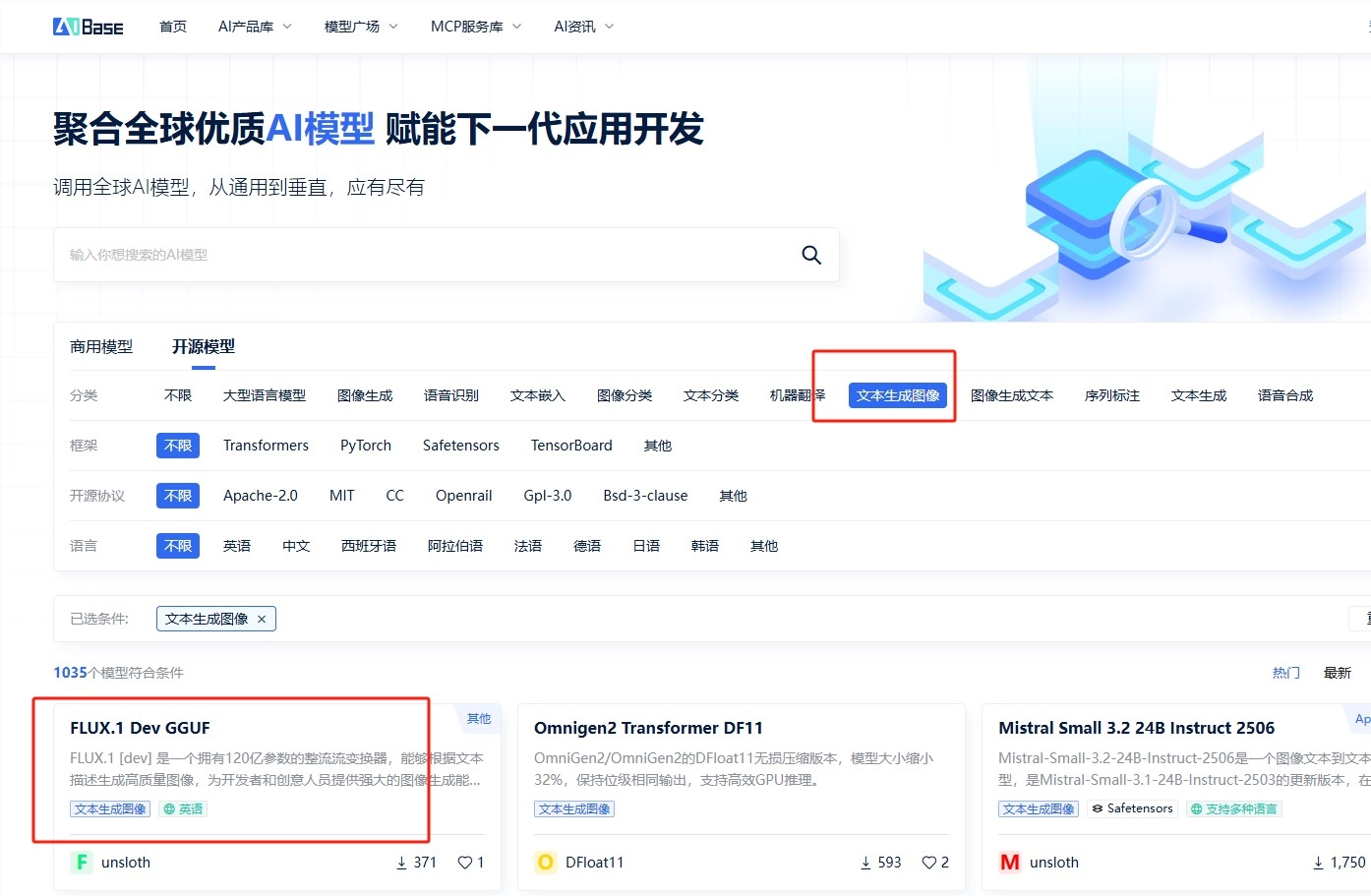Expand the 模型广场 dropdown menu
Screen dimensions: 1371x896
[361, 27]
